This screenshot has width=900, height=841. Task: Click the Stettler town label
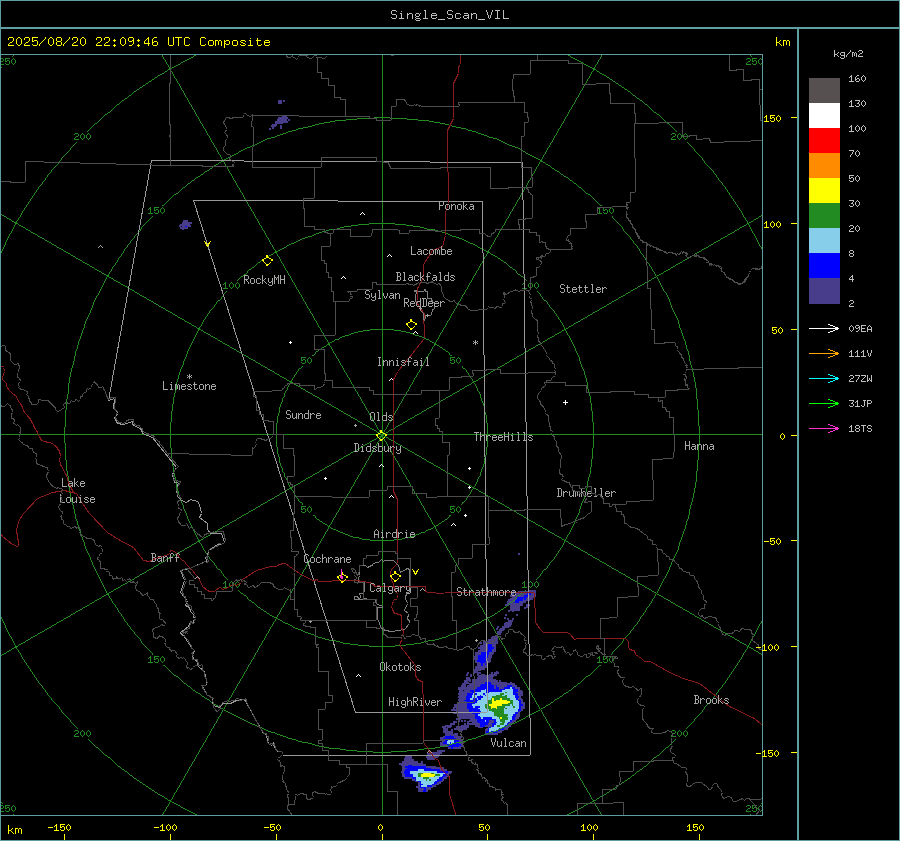pyautogui.click(x=583, y=289)
